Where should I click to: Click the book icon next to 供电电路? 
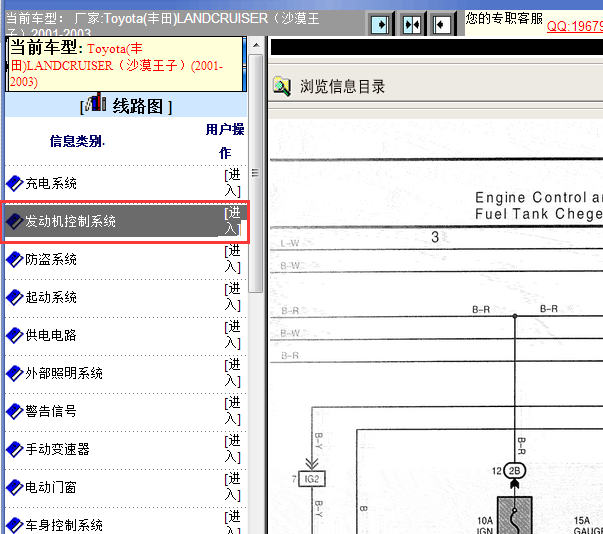pyautogui.click(x=15, y=335)
